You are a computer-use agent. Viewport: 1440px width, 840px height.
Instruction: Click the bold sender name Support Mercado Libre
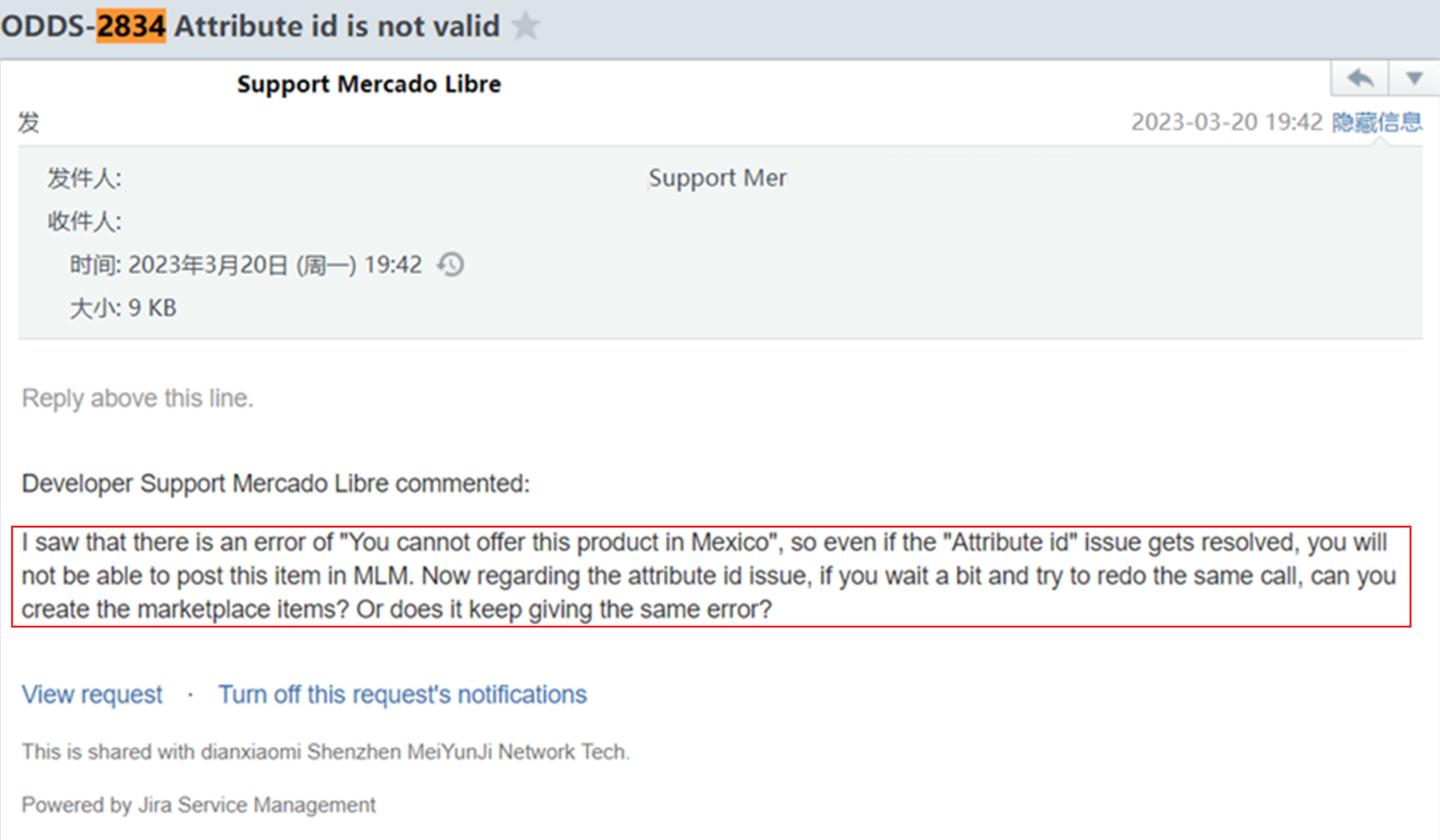coord(369,84)
